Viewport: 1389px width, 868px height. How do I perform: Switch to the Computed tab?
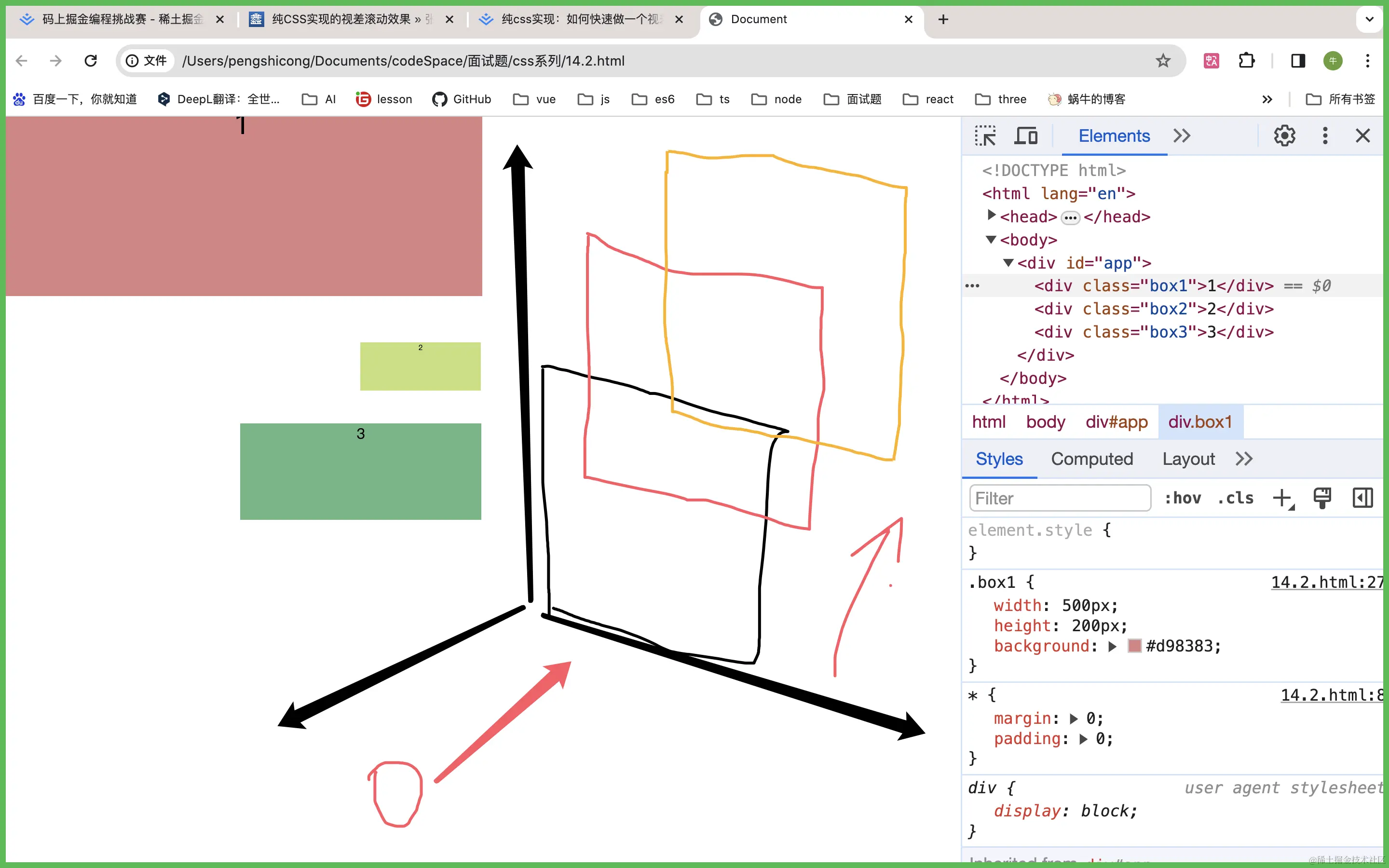click(x=1092, y=459)
